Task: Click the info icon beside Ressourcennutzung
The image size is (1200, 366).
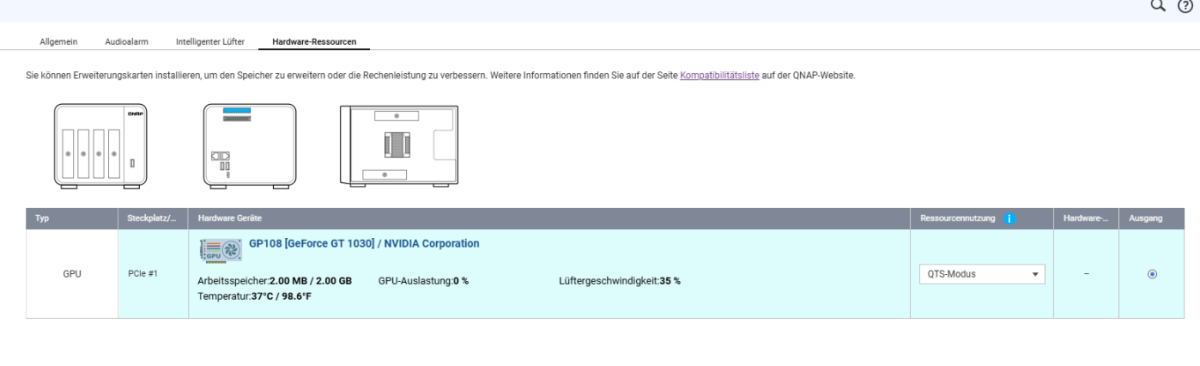Action: pyautogui.click(x=1010, y=218)
